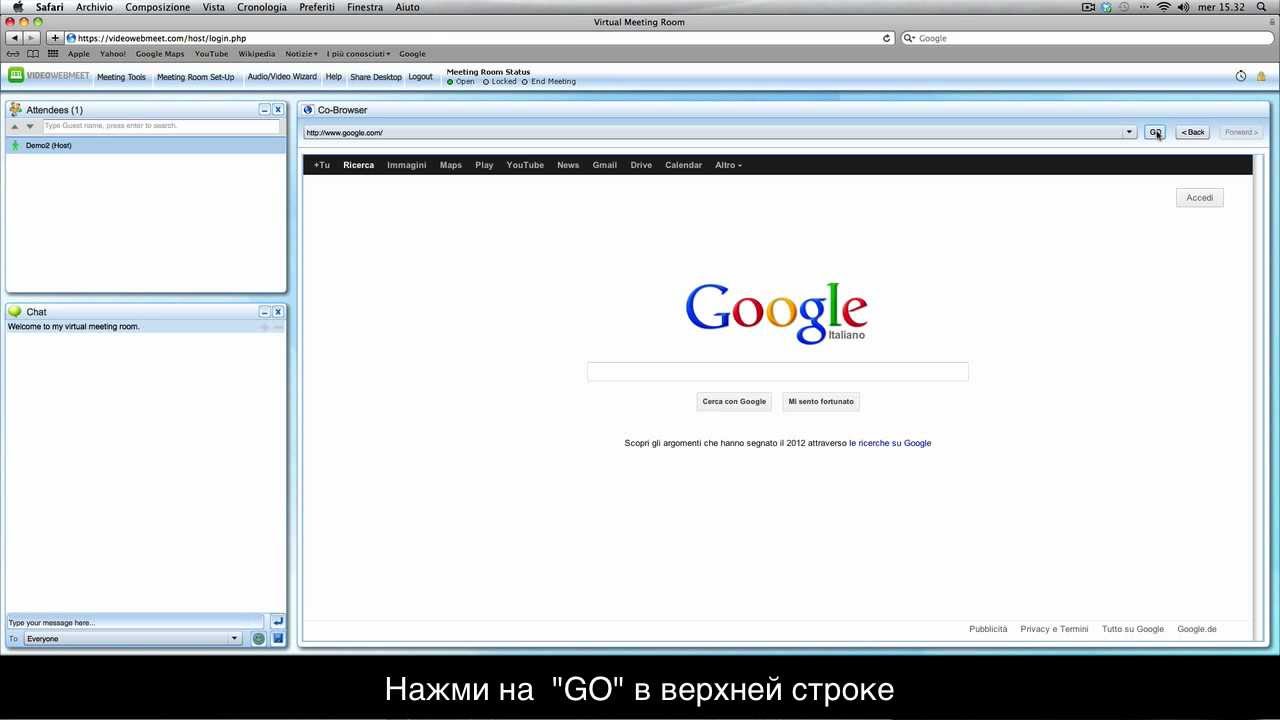Send chat message with return arrow icon
The image size is (1280, 720).
coord(278,622)
